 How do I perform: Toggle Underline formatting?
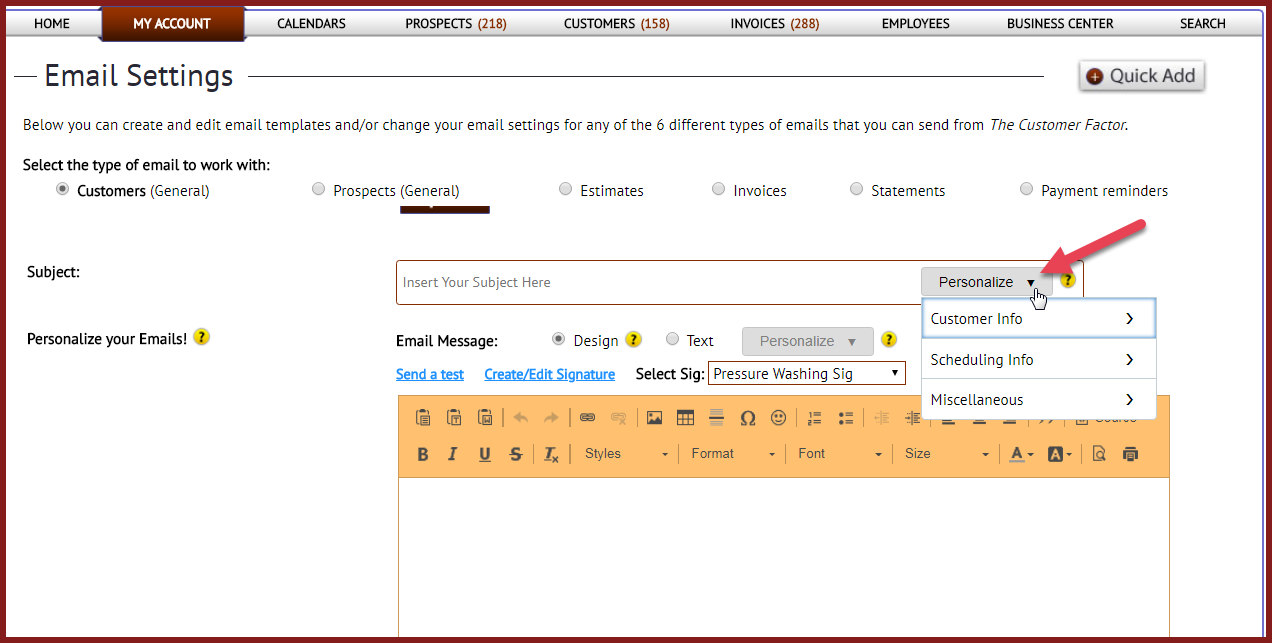(484, 454)
